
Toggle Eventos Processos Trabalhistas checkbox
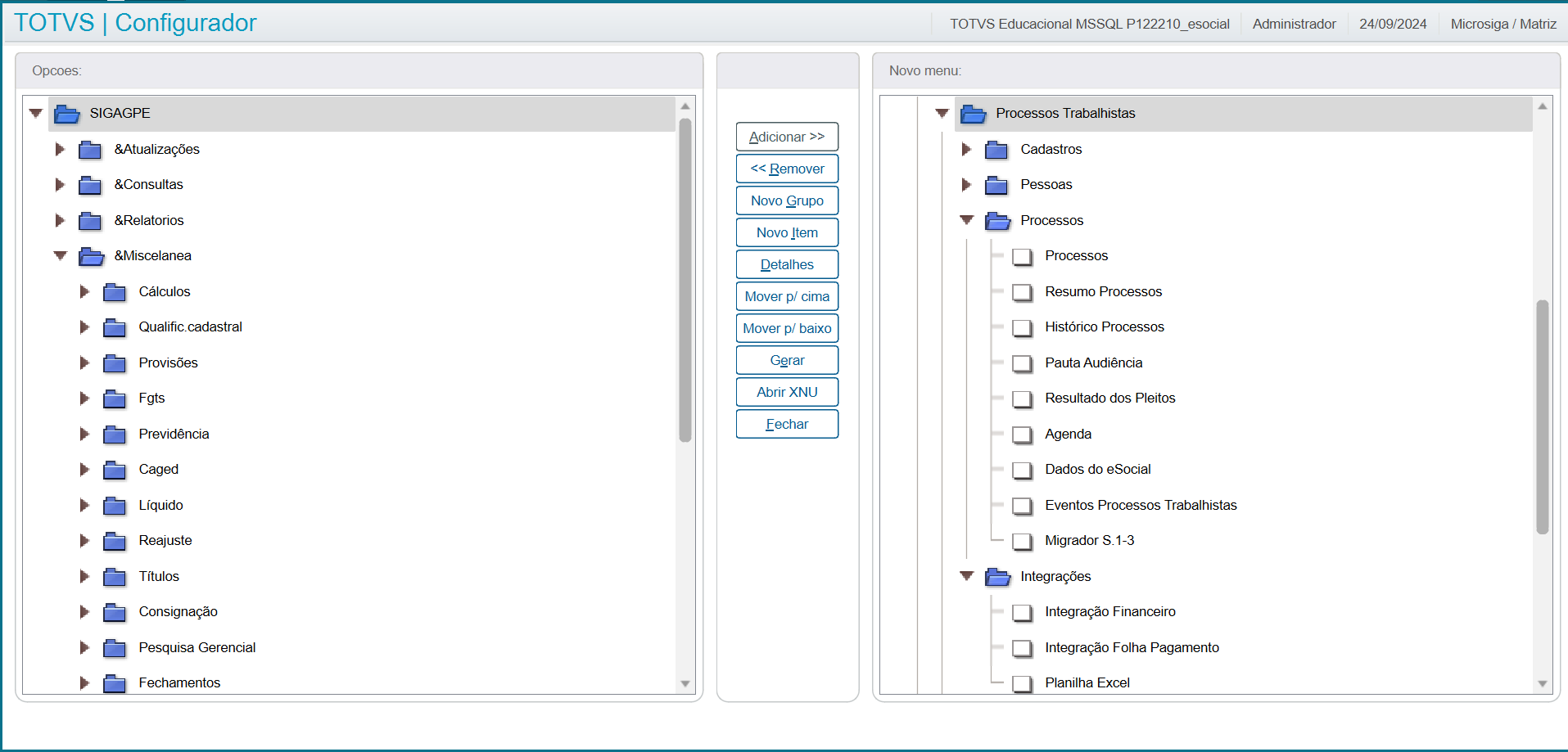(1022, 506)
